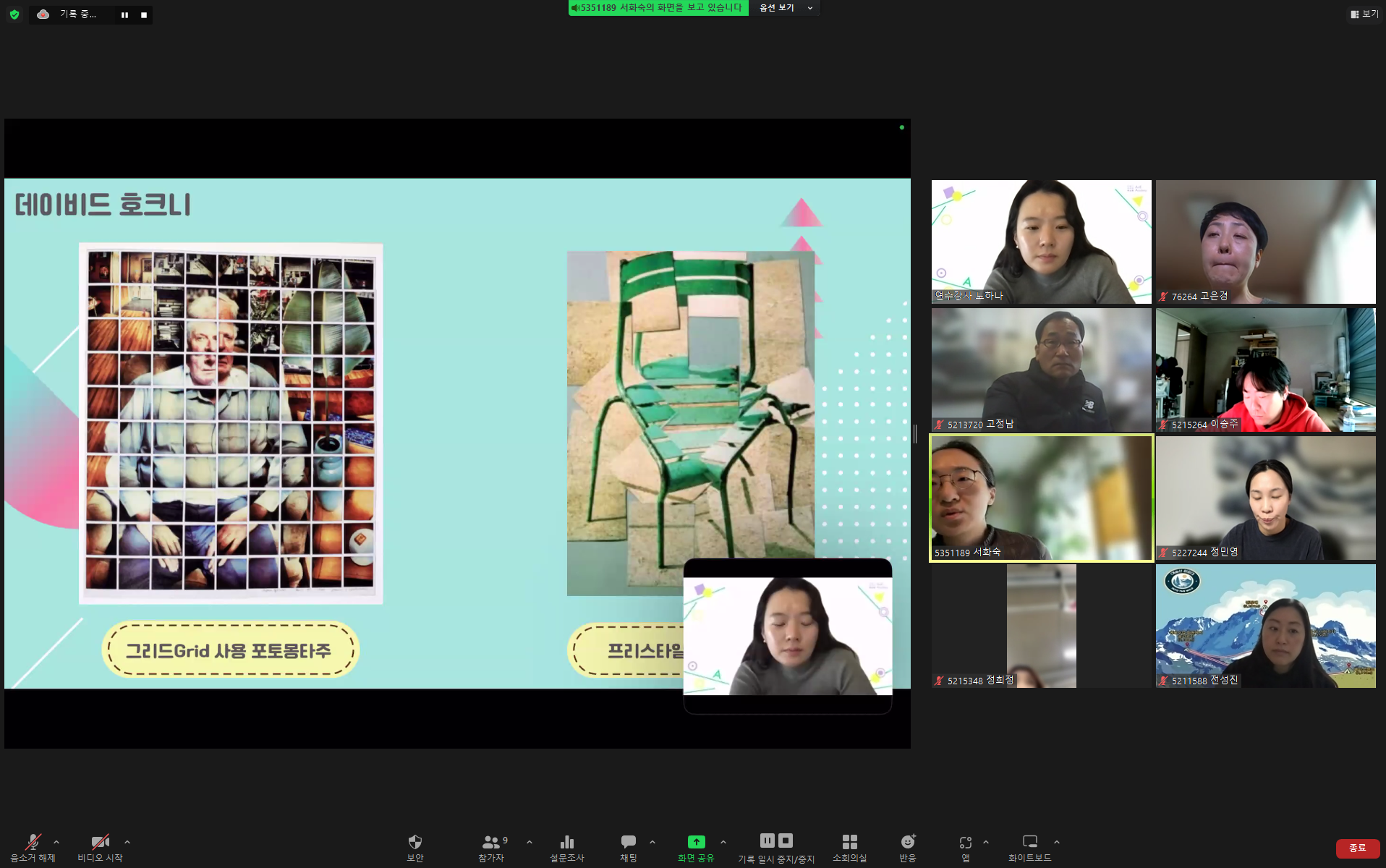
Task: Click the green screen sharing notification banner
Action: tap(658, 8)
